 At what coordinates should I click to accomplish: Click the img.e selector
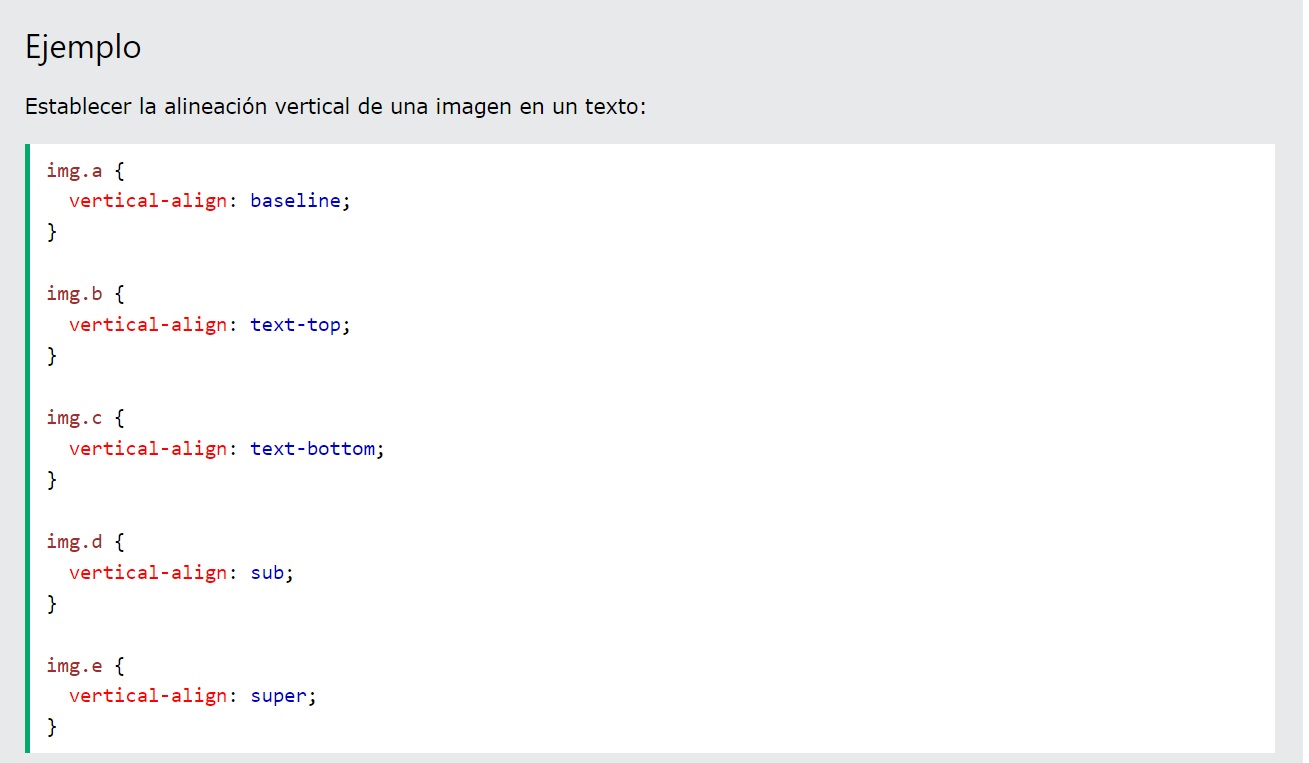[x=74, y=666]
